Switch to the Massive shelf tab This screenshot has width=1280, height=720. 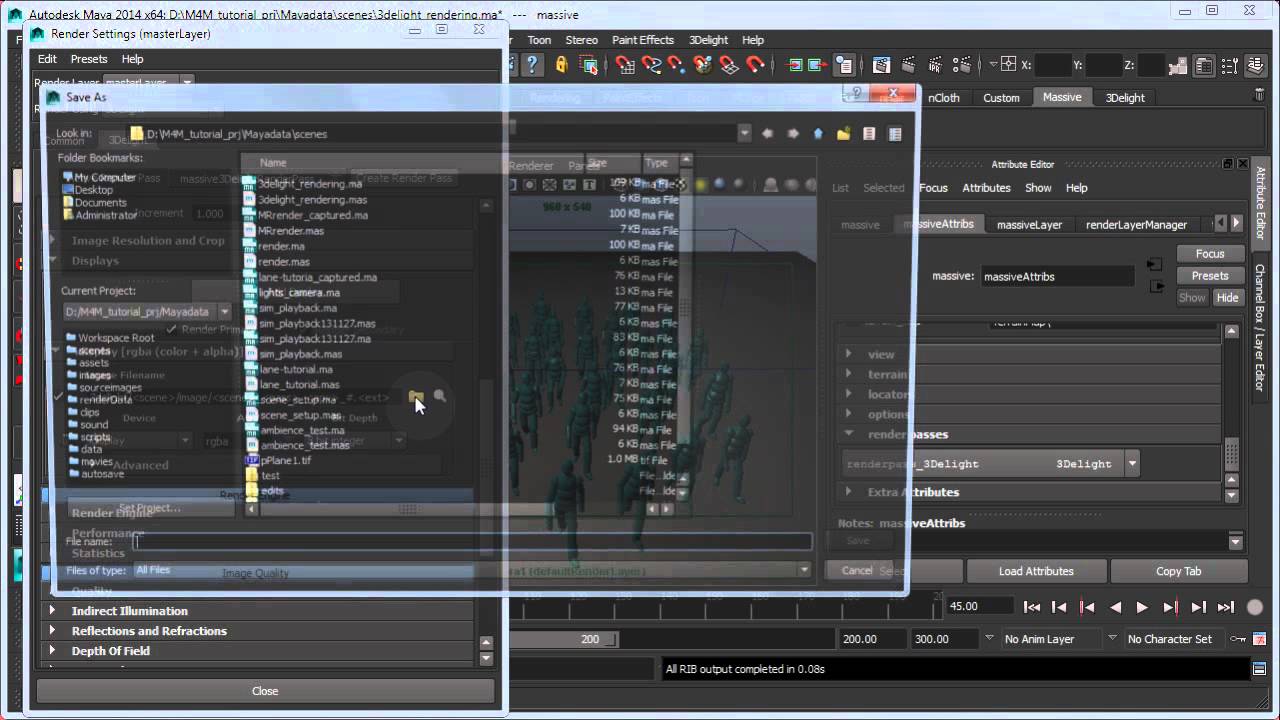click(x=1062, y=97)
